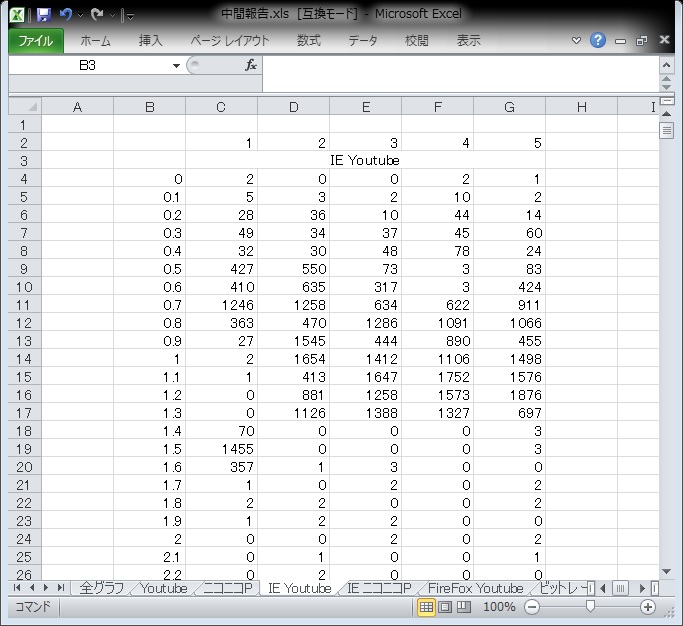
Task: Switch to Normal view icon
Action: [x=426, y=607]
